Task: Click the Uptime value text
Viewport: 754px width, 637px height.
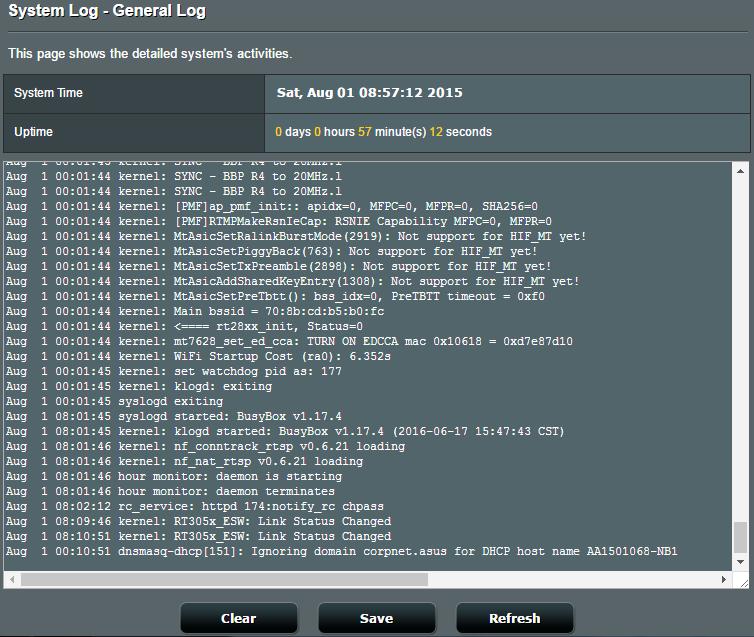Action: tap(383, 132)
